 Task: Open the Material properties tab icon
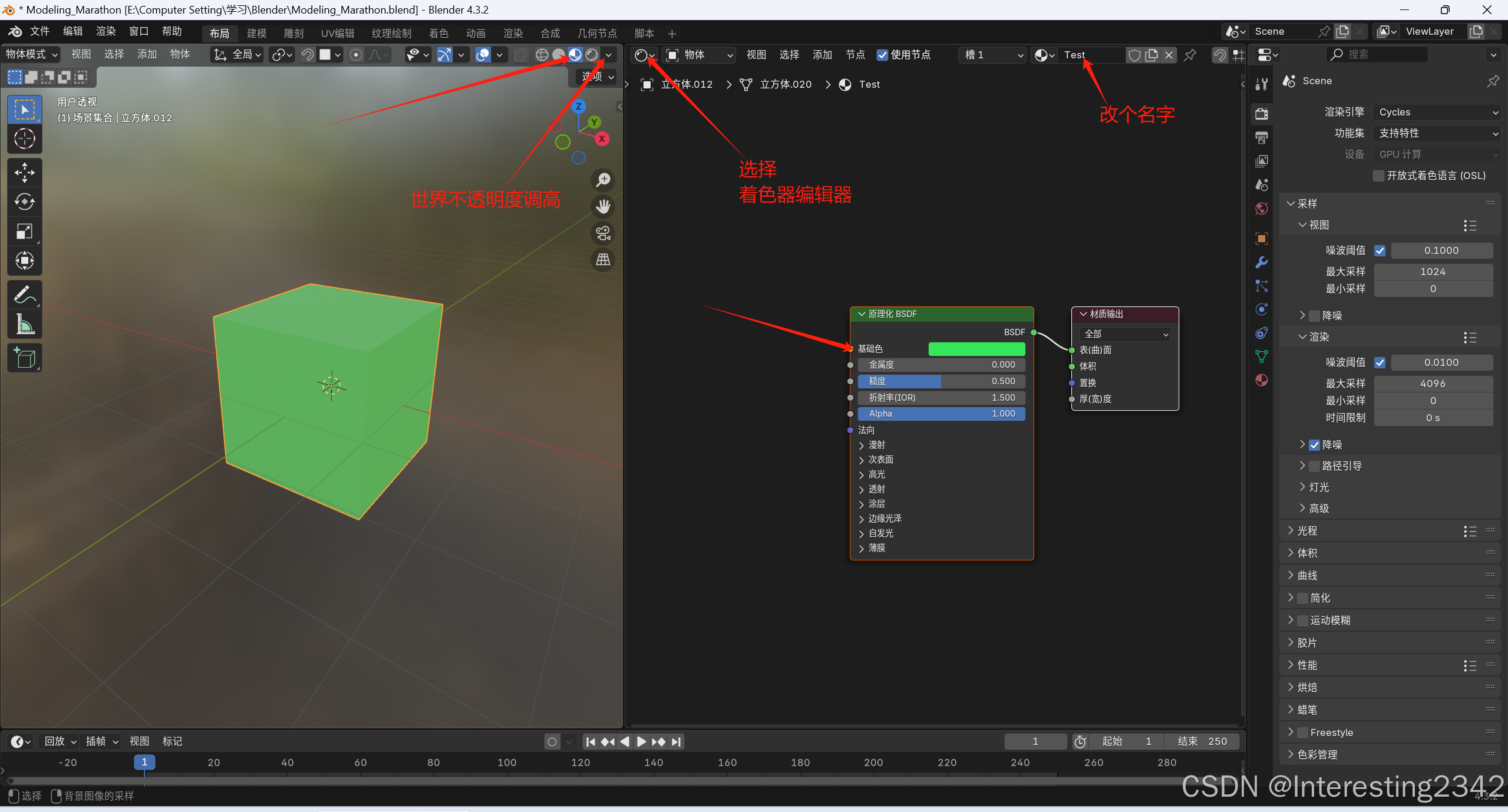pyautogui.click(x=1262, y=380)
